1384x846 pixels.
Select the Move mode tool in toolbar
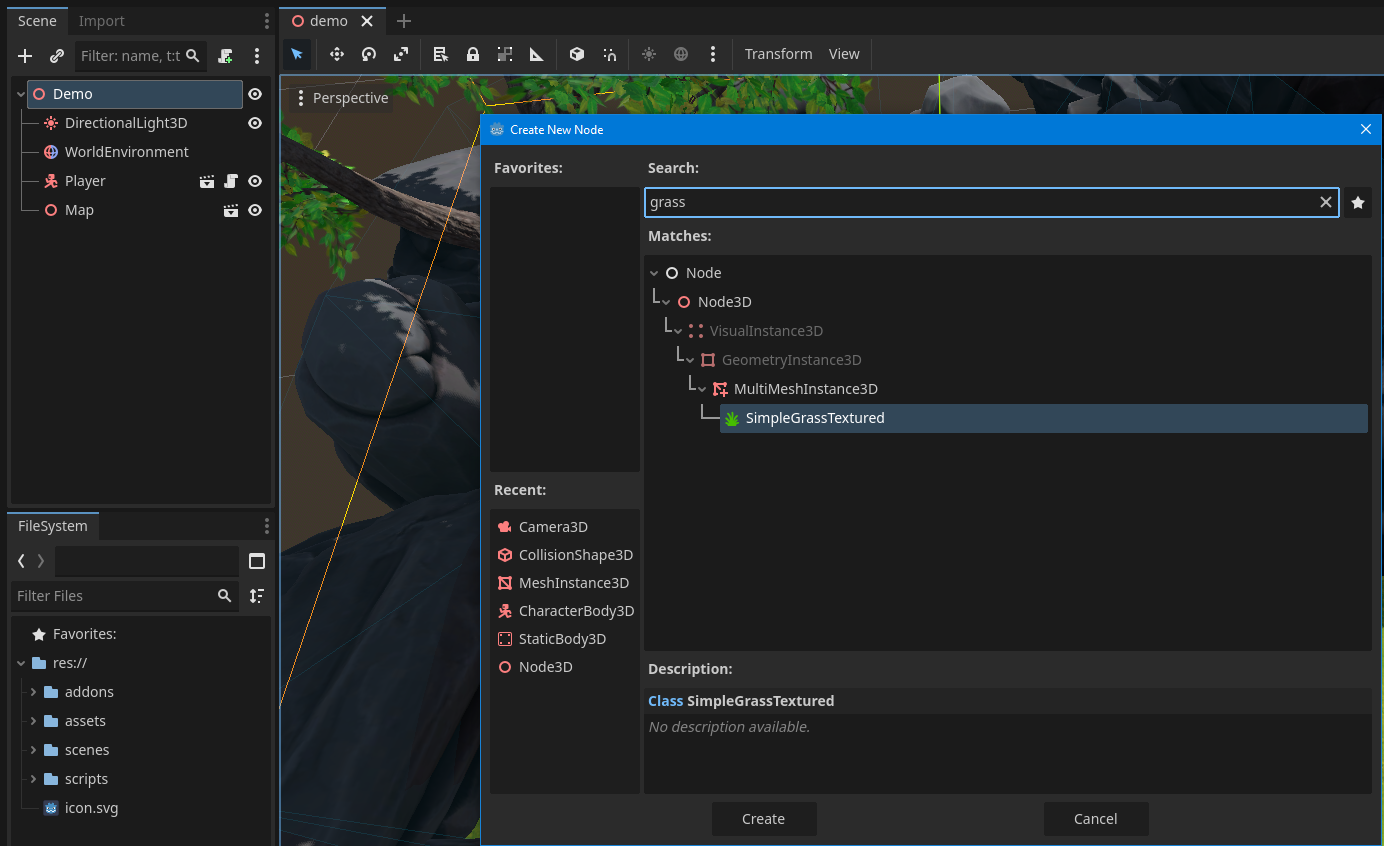click(337, 54)
